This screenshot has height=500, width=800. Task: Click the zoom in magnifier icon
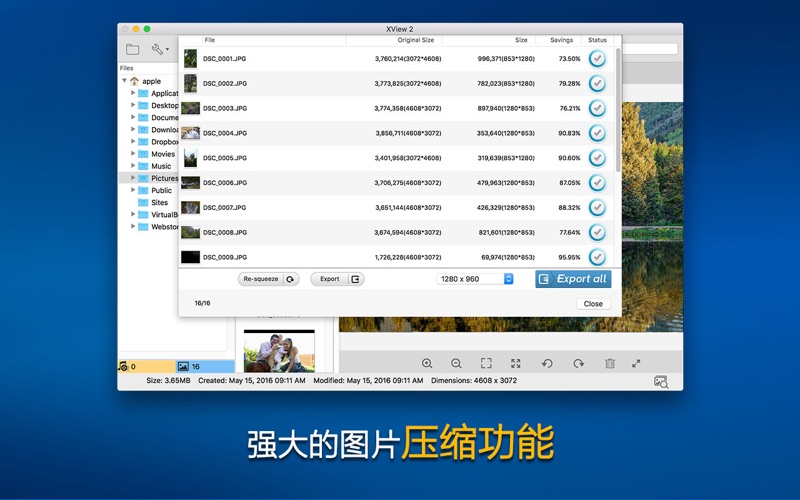pyautogui.click(x=427, y=364)
